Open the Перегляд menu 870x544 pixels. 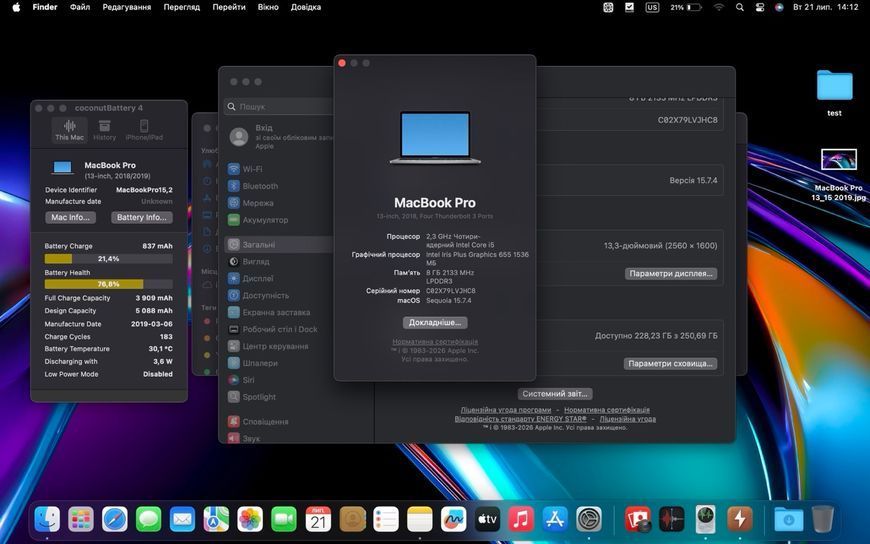[181, 7]
